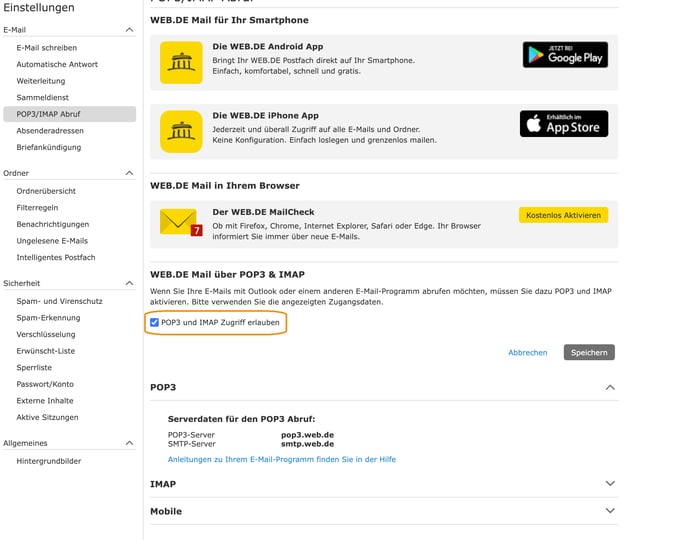Collapse the Allgemeines sidebar group

[129, 443]
